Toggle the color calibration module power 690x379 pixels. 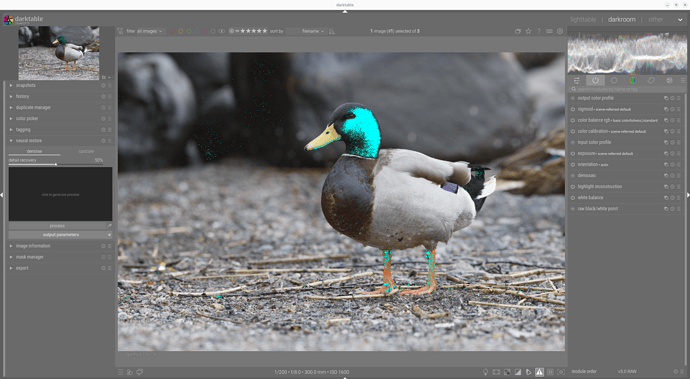coord(573,131)
